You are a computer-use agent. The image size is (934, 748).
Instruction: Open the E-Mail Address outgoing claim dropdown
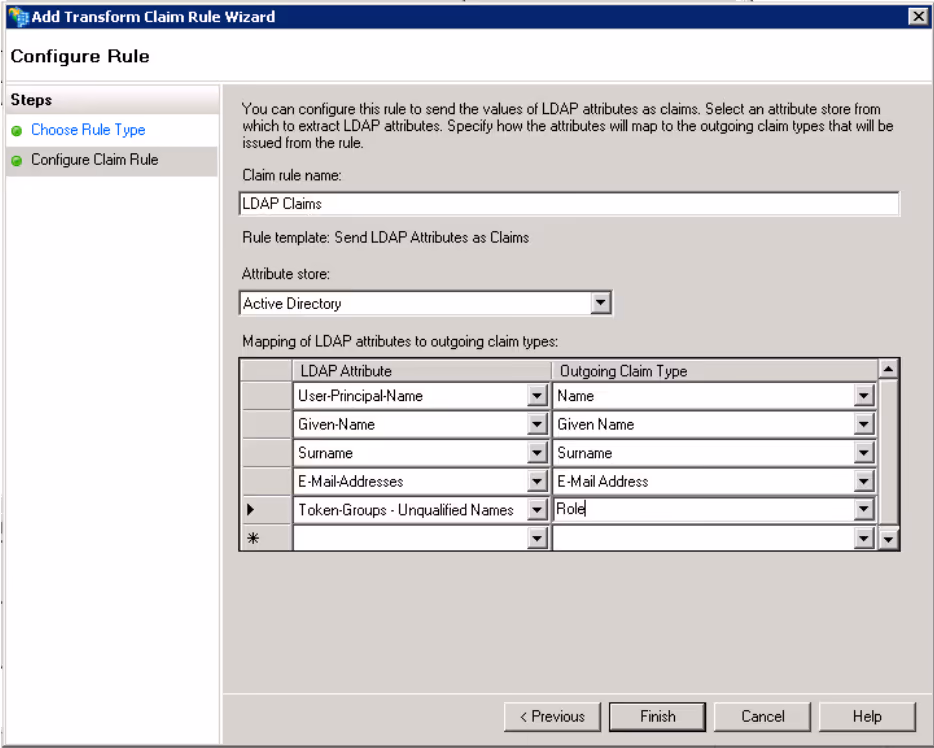(864, 482)
